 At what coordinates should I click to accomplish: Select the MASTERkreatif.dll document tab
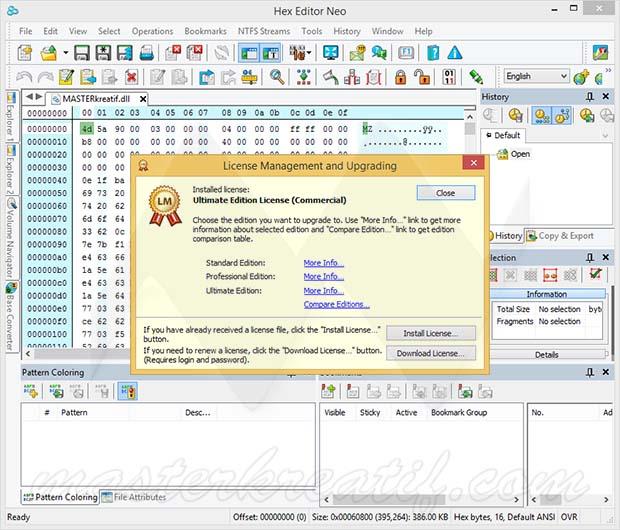pyautogui.click(x=96, y=98)
